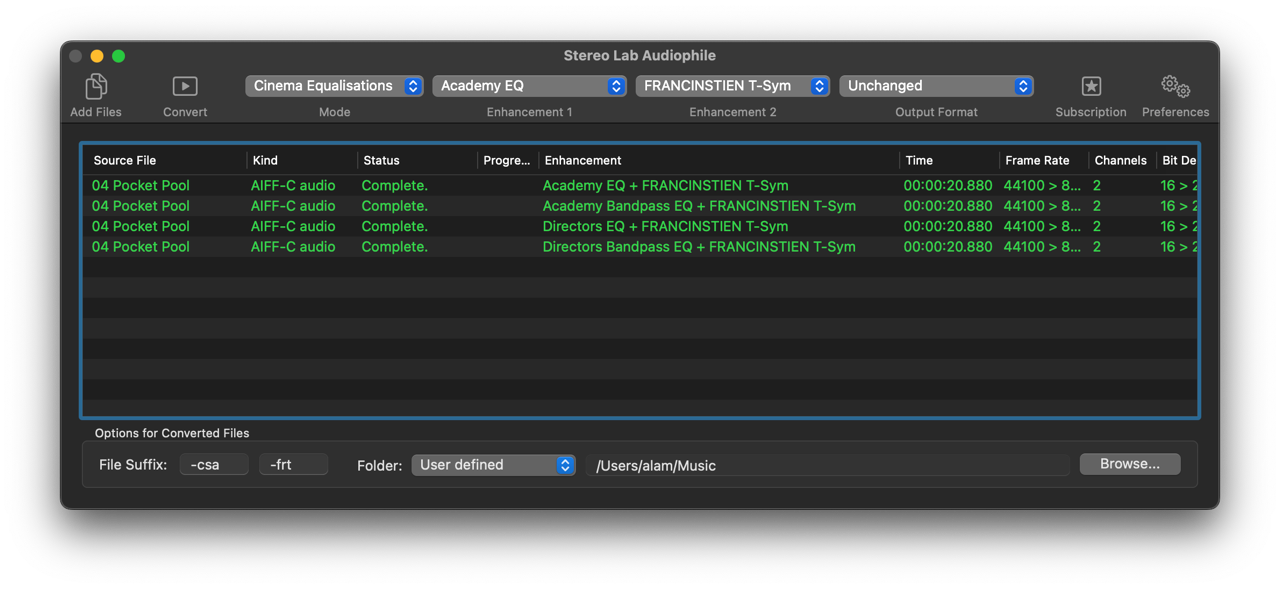Expand the Unchanged output format dropdown
The image size is (1280, 589).
(x=936, y=86)
